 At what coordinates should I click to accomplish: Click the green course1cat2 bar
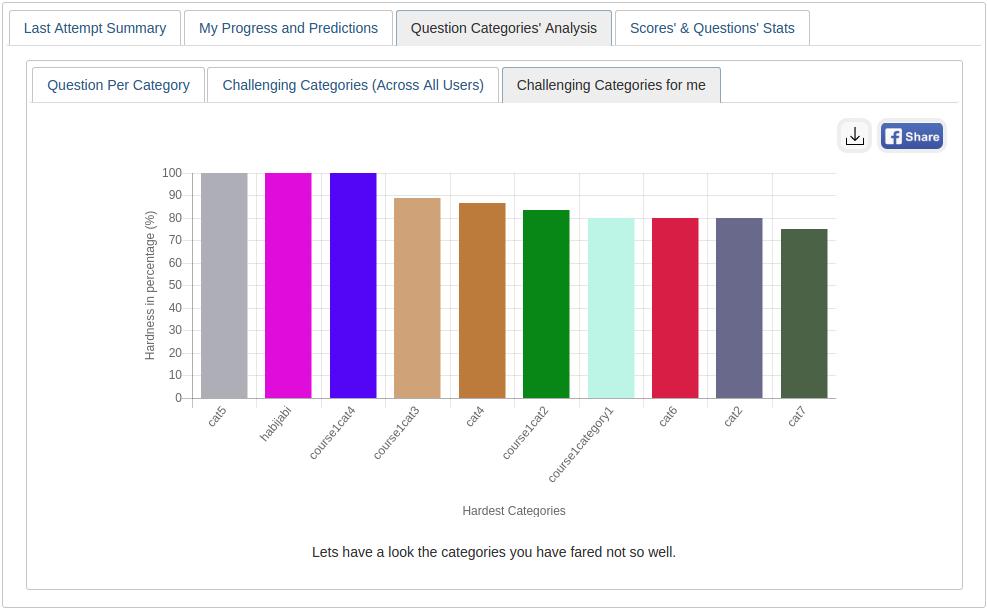pyautogui.click(x=546, y=304)
